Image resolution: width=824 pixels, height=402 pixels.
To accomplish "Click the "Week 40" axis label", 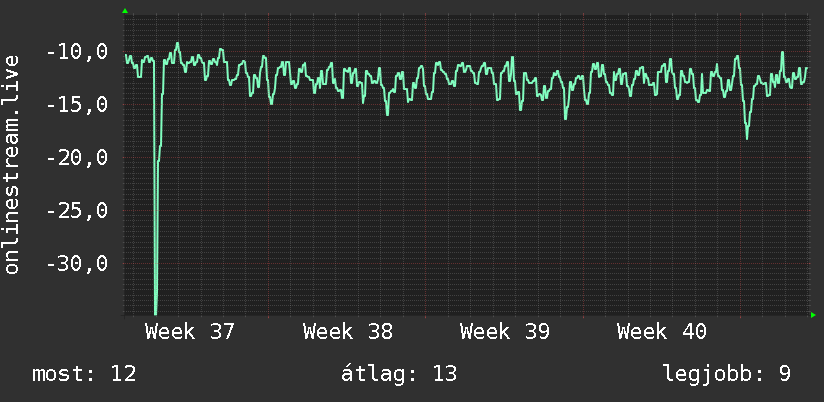I will (x=662, y=332).
